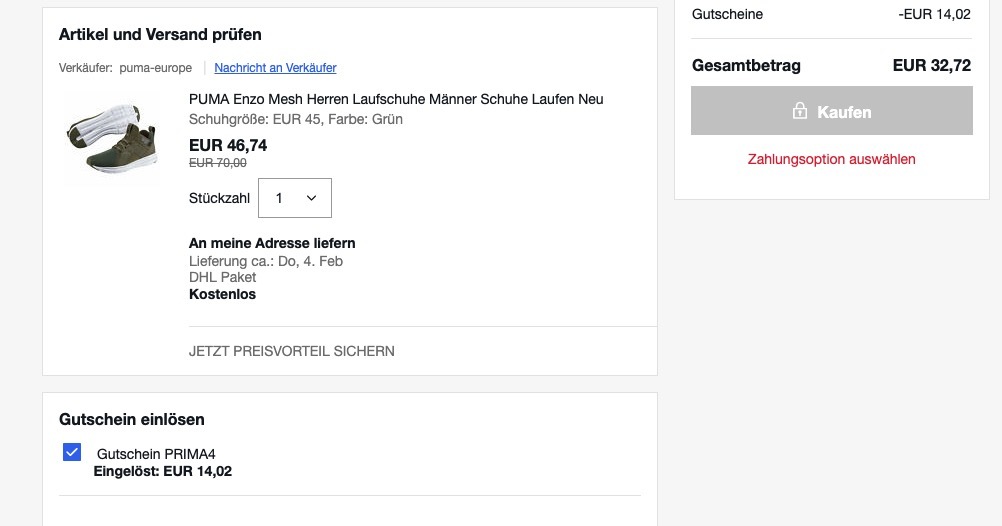Viewport: 1002px width, 526px height.
Task: Click the Stückzahl quantity value 1
Action: (280, 198)
